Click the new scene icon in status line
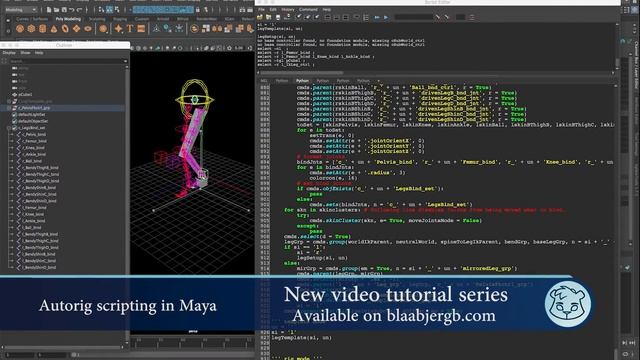Image resolution: width=640 pixels, height=360 pixels. 49,9
